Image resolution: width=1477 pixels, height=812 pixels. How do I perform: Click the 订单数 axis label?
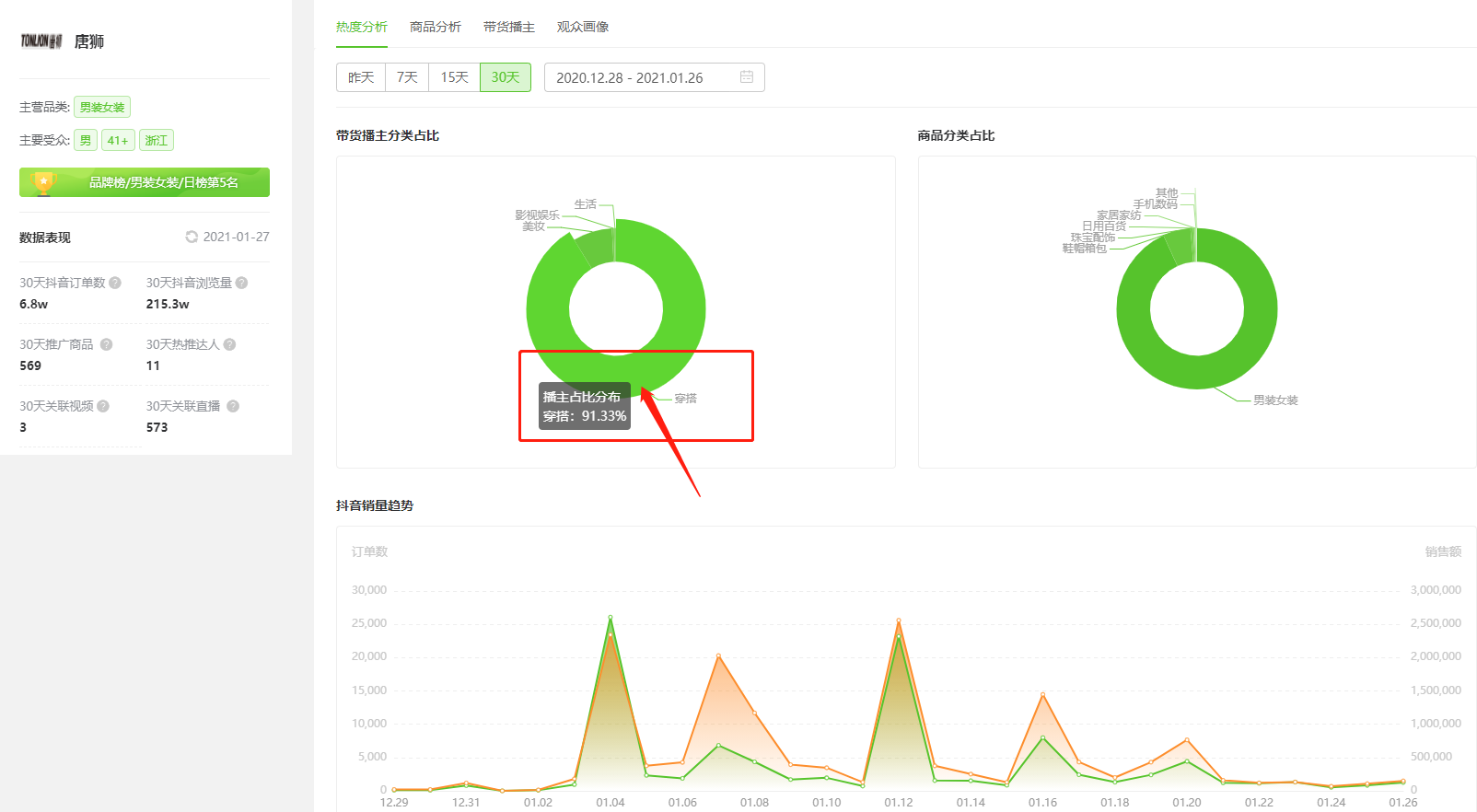369,551
